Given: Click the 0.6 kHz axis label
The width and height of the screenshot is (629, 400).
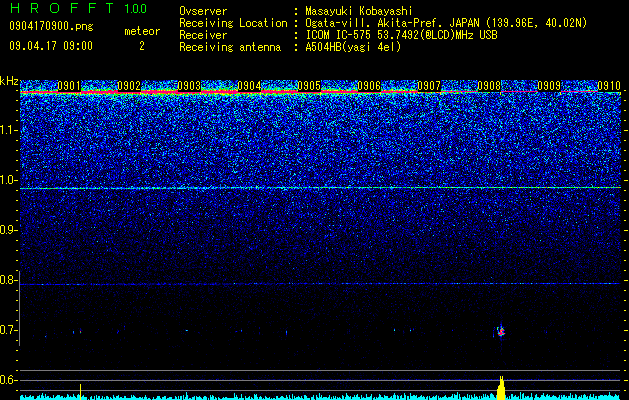Looking at the screenshot, I should point(10,380).
